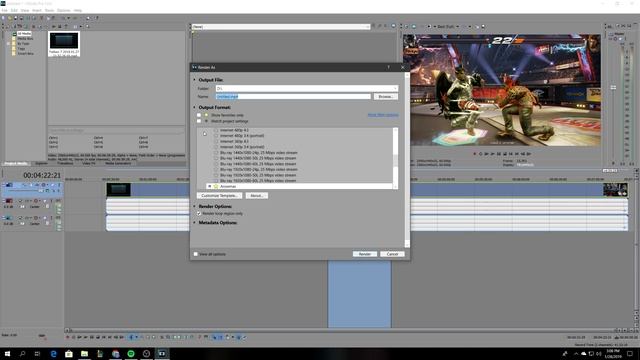Open Microsoft Edge from the taskbar
The height and width of the screenshot is (360, 640).
coord(53,353)
